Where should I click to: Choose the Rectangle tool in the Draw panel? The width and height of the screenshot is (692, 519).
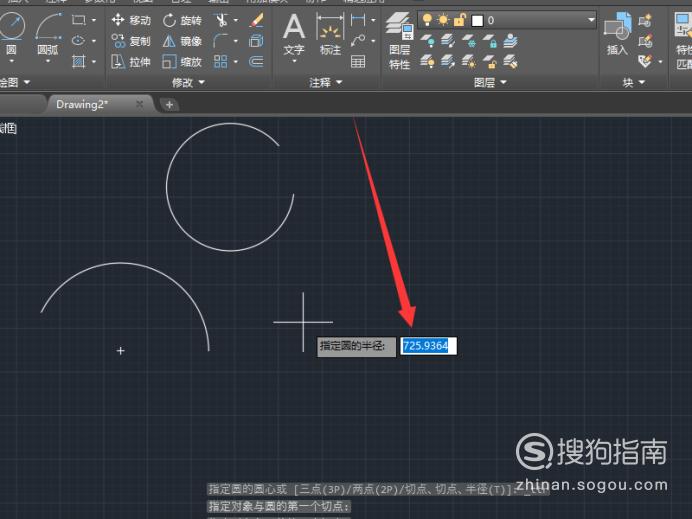(79, 20)
